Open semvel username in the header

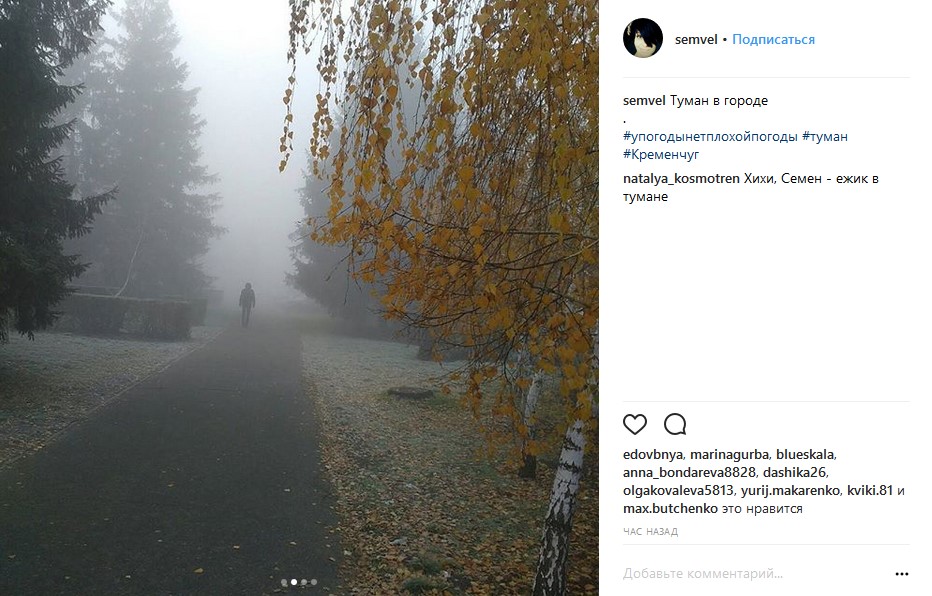696,39
